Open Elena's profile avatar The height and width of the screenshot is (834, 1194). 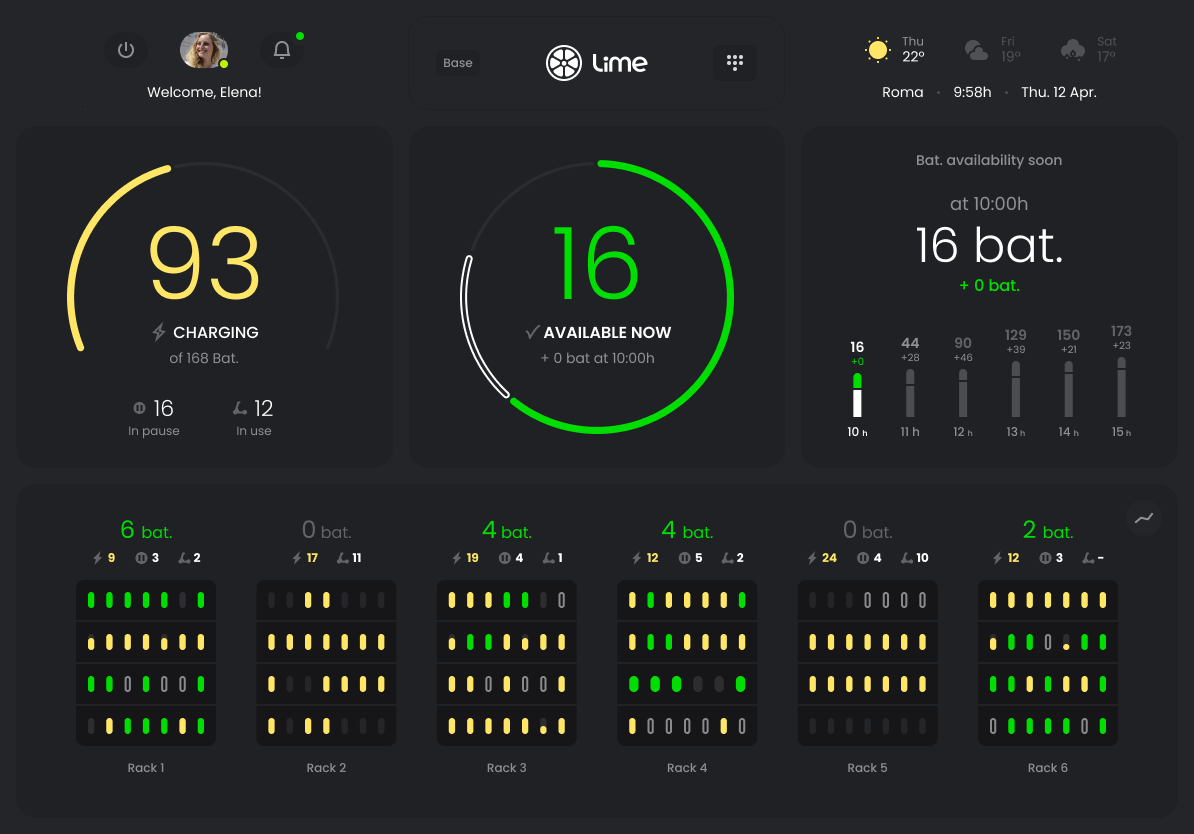(203, 50)
